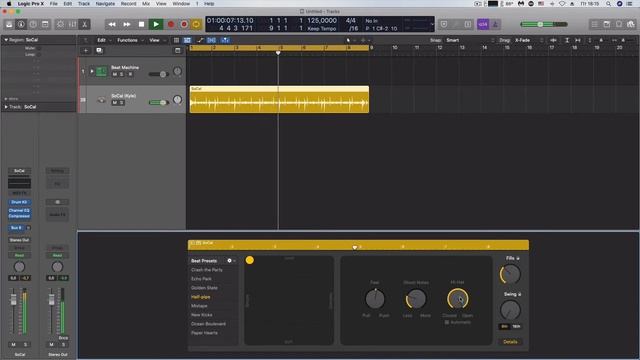Toggle the purple Count-in 1234 button
The image size is (640, 360).
pyautogui.click(x=483, y=24)
